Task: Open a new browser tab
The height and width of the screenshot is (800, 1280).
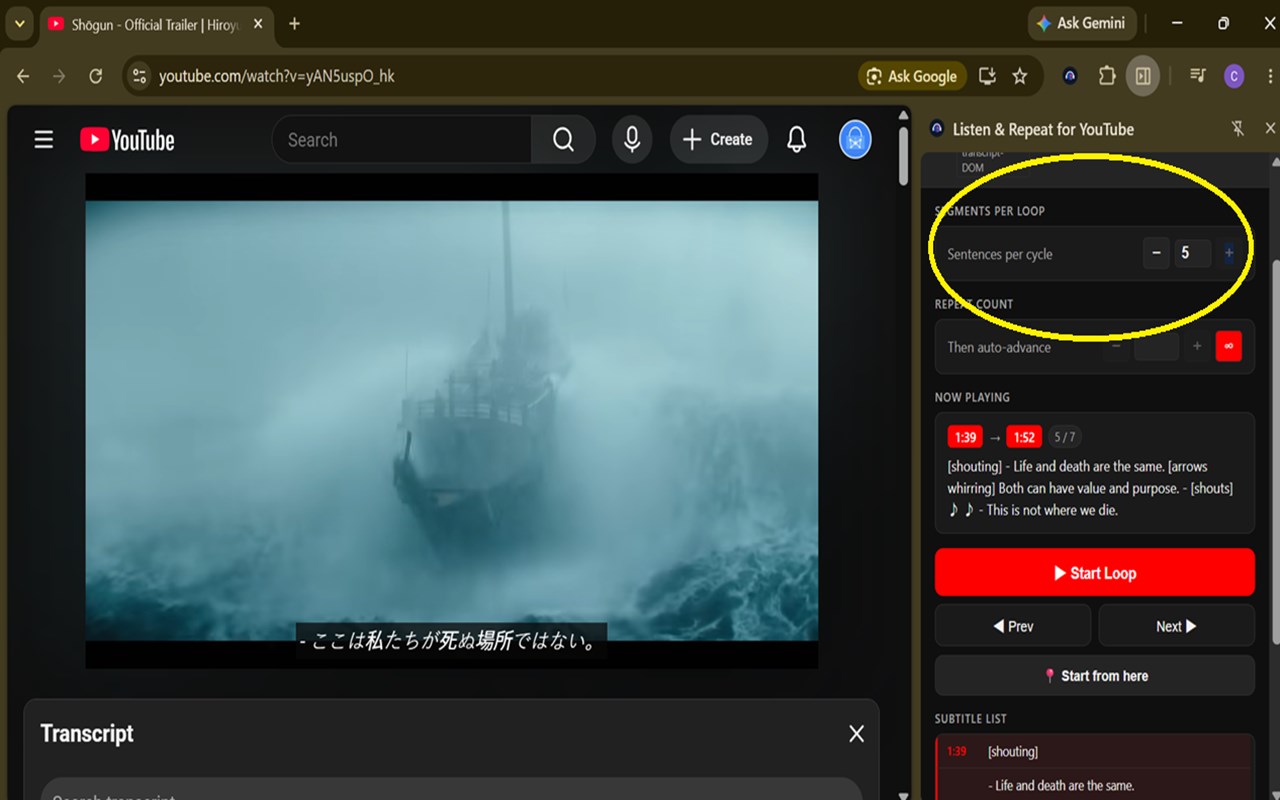Action: (294, 24)
